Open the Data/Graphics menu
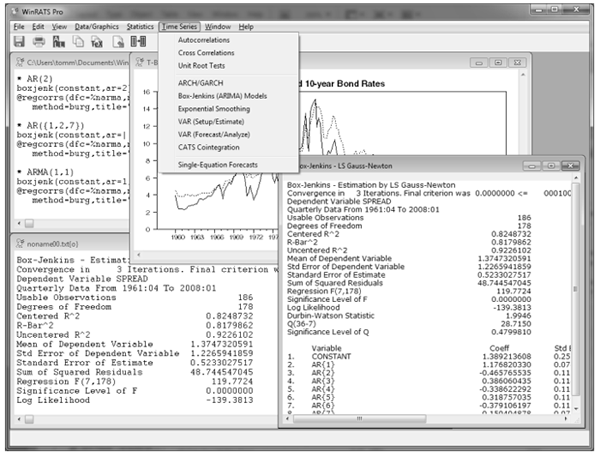Image resolution: width=600 pixels, height=457 pixels. pos(96,26)
